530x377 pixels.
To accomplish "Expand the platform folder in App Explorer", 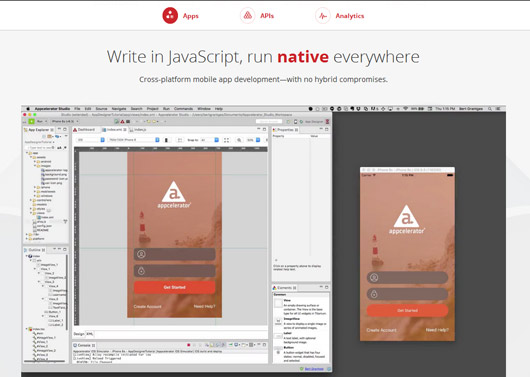I will [x=27, y=239].
